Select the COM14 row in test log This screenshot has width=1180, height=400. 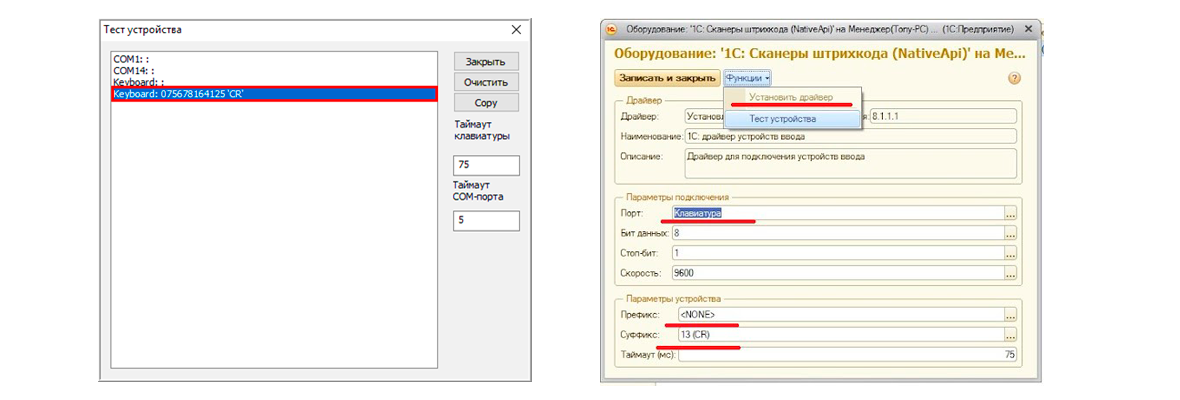[274, 69]
